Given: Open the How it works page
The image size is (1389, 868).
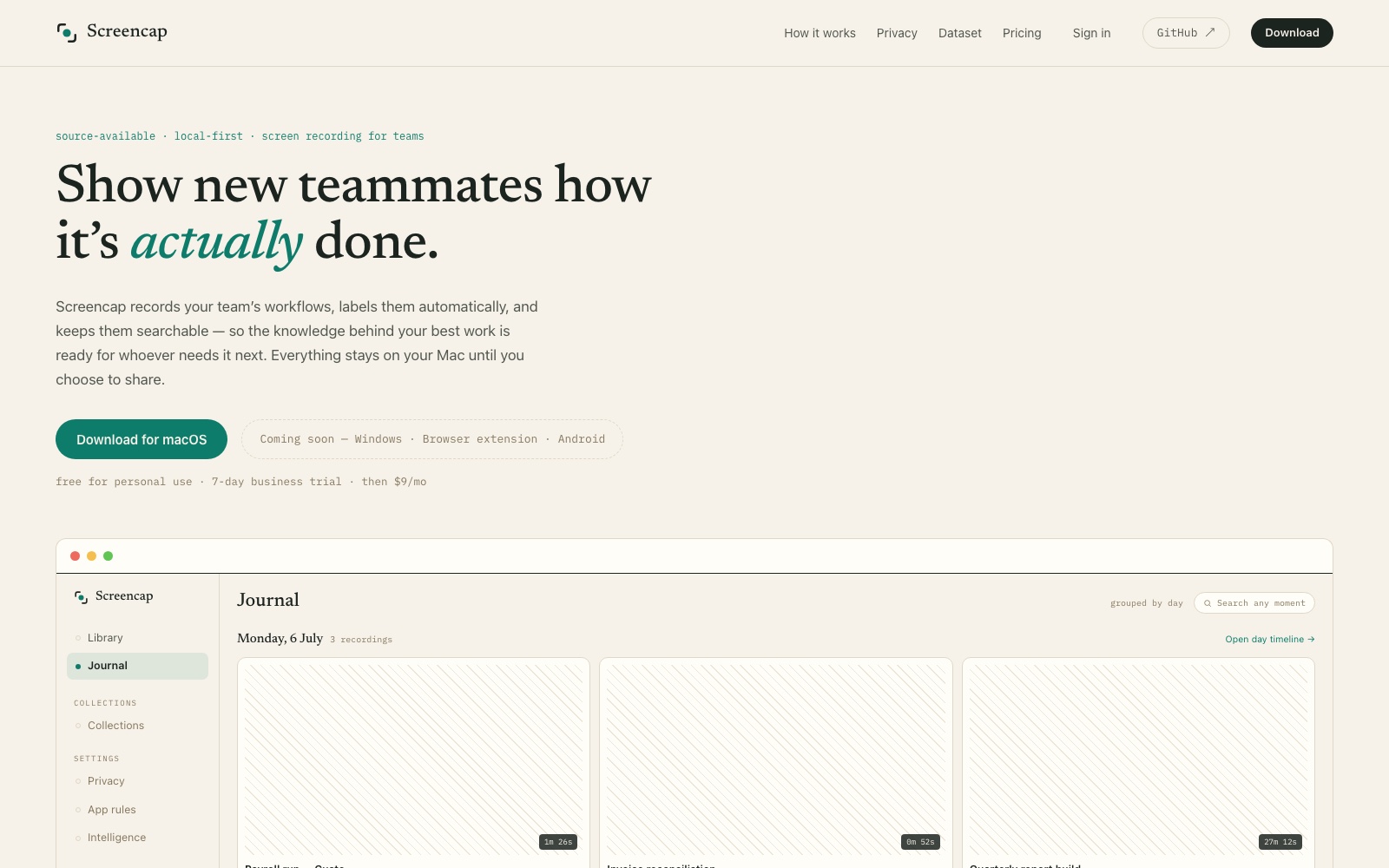Looking at the screenshot, I should pyautogui.click(x=820, y=33).
